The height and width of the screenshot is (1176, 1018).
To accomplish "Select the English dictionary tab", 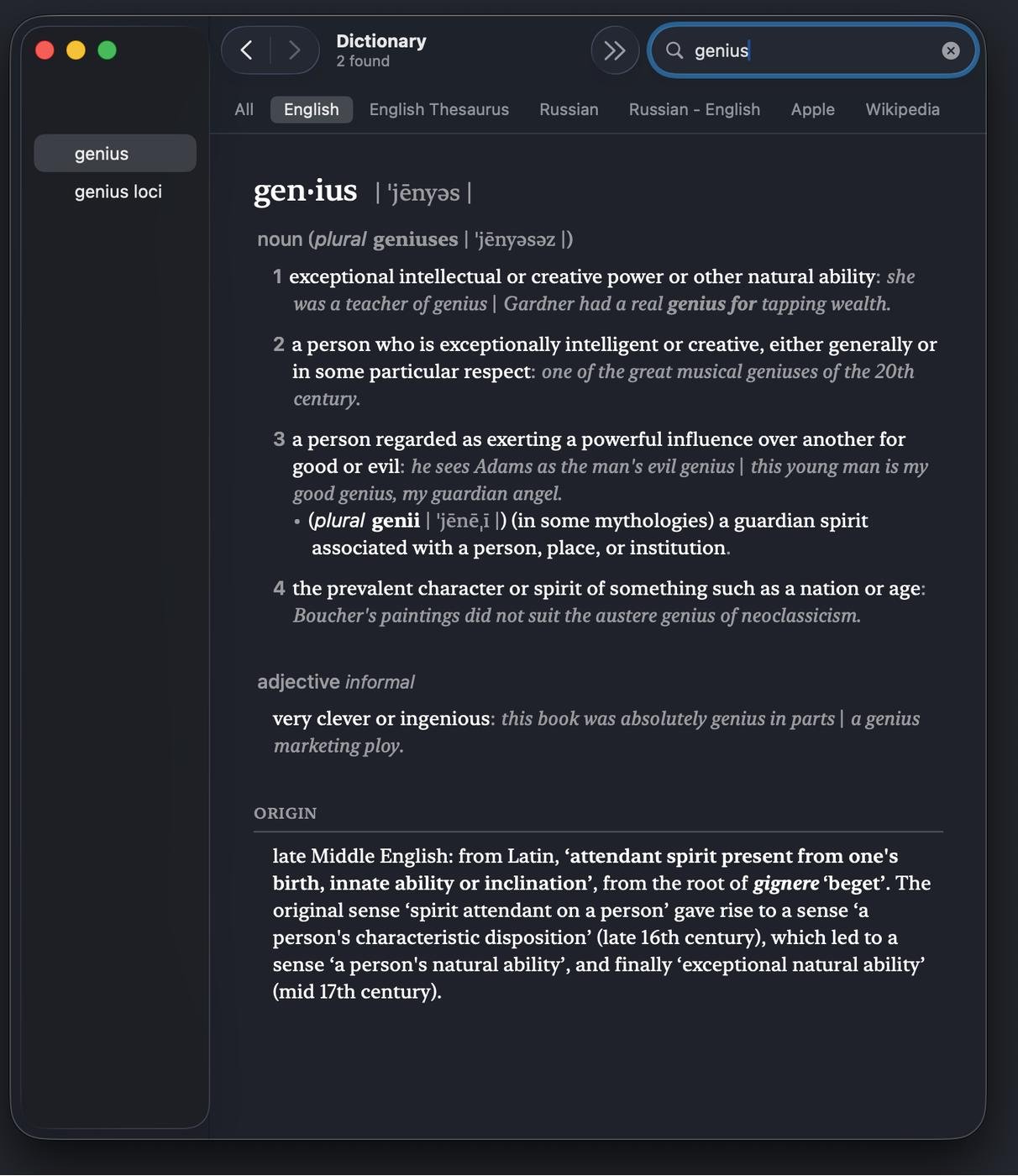I will [x=311, y=109].
